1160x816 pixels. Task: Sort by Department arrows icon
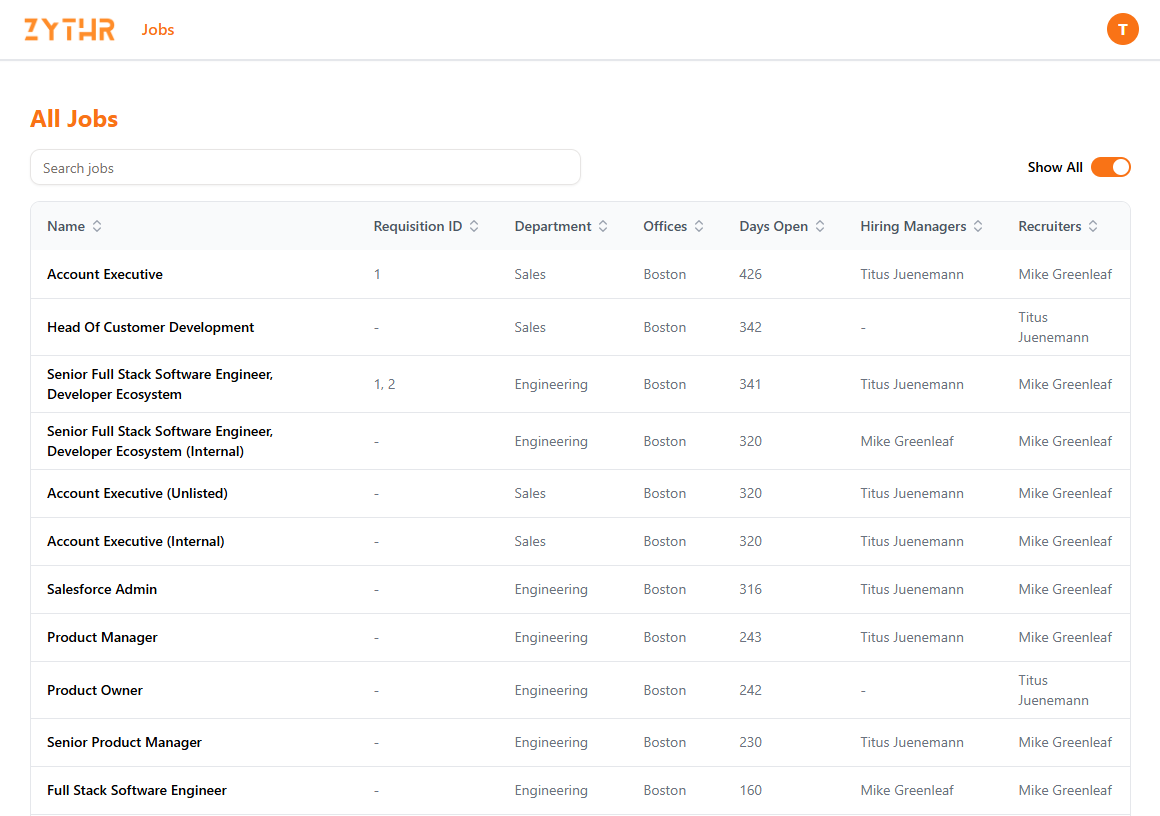click(603, 227)
